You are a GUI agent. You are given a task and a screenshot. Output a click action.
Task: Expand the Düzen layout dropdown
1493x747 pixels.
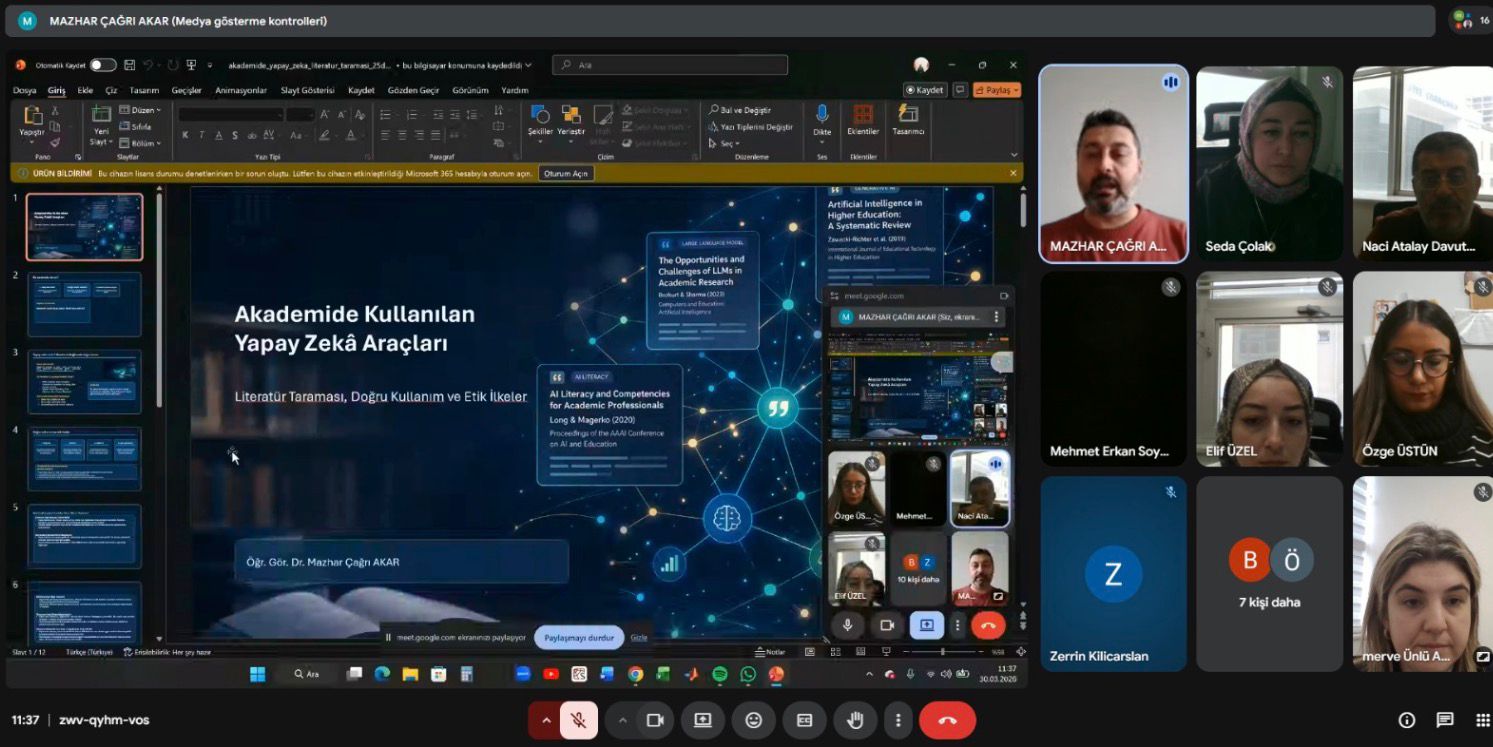140,110
